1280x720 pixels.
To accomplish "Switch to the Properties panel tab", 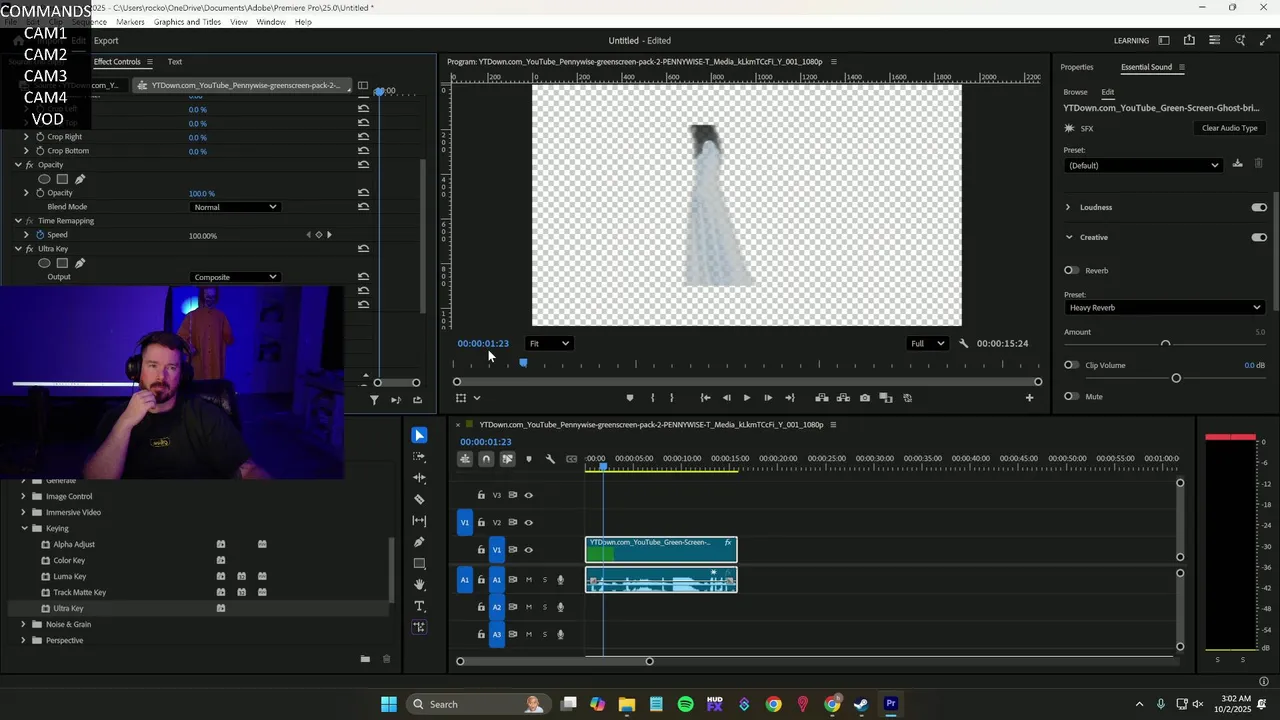I will 1076,67.
